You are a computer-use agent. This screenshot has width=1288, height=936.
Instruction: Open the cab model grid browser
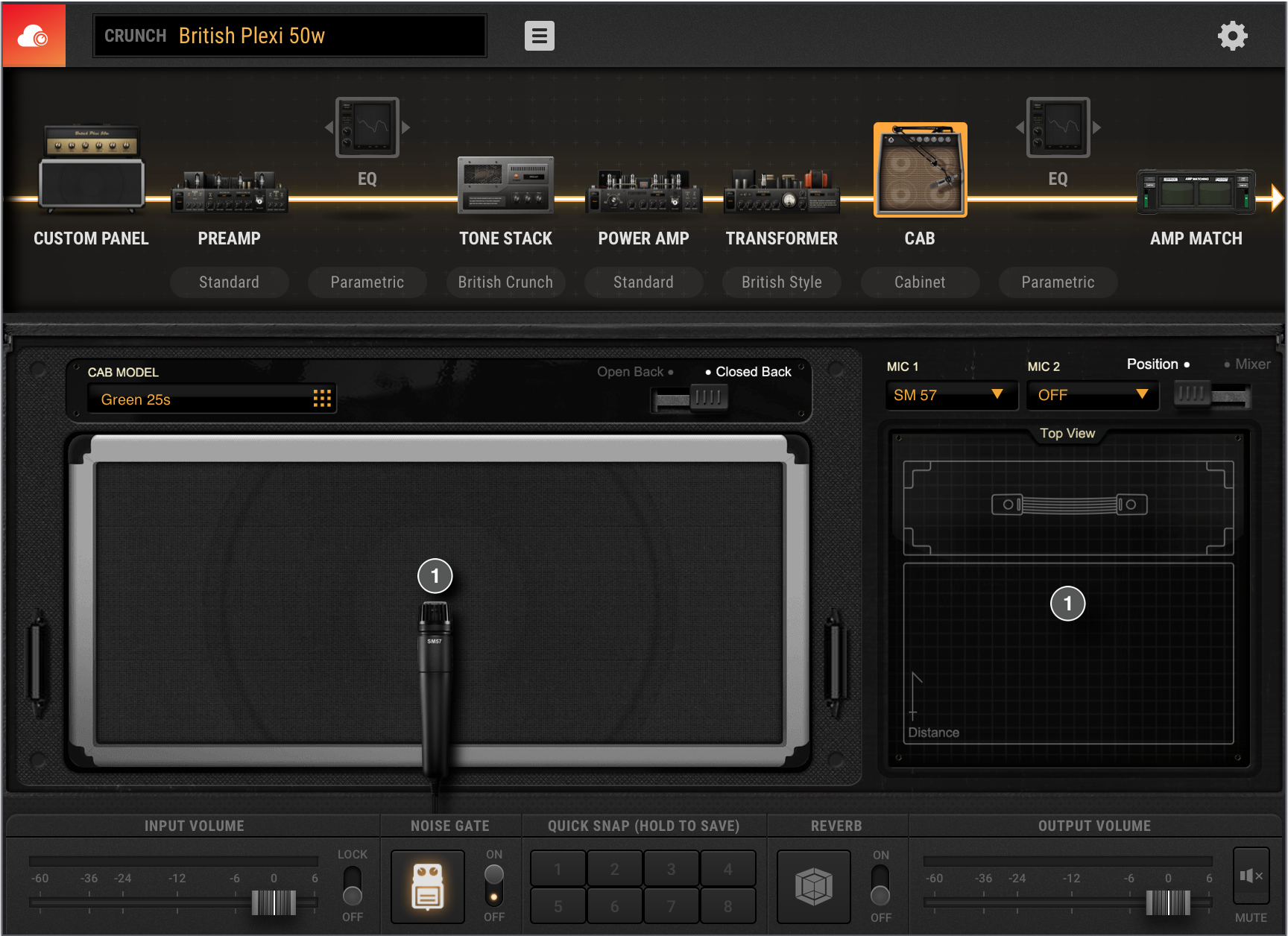point(322,399)
